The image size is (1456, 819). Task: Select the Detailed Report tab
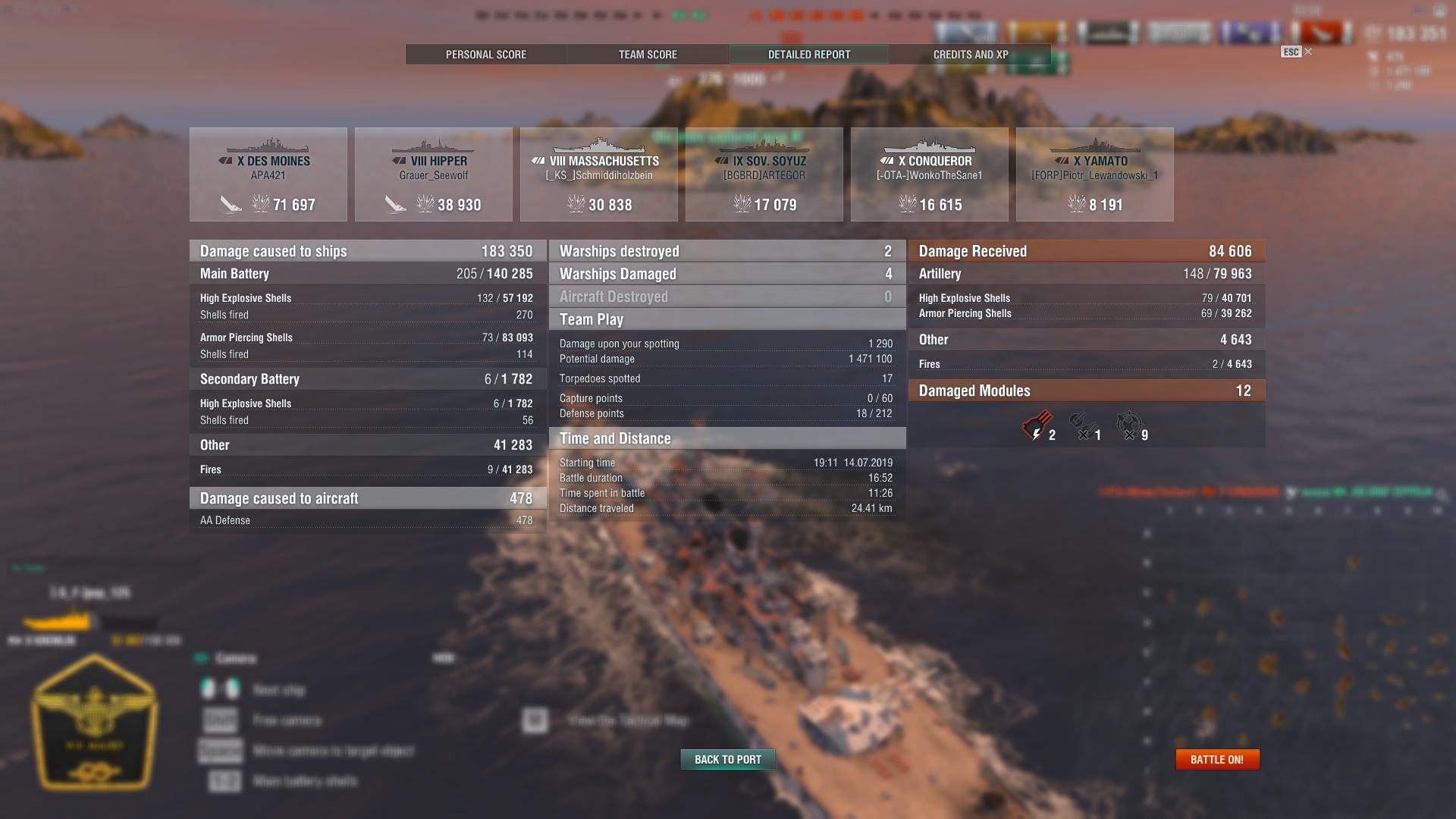pos(809,55)
